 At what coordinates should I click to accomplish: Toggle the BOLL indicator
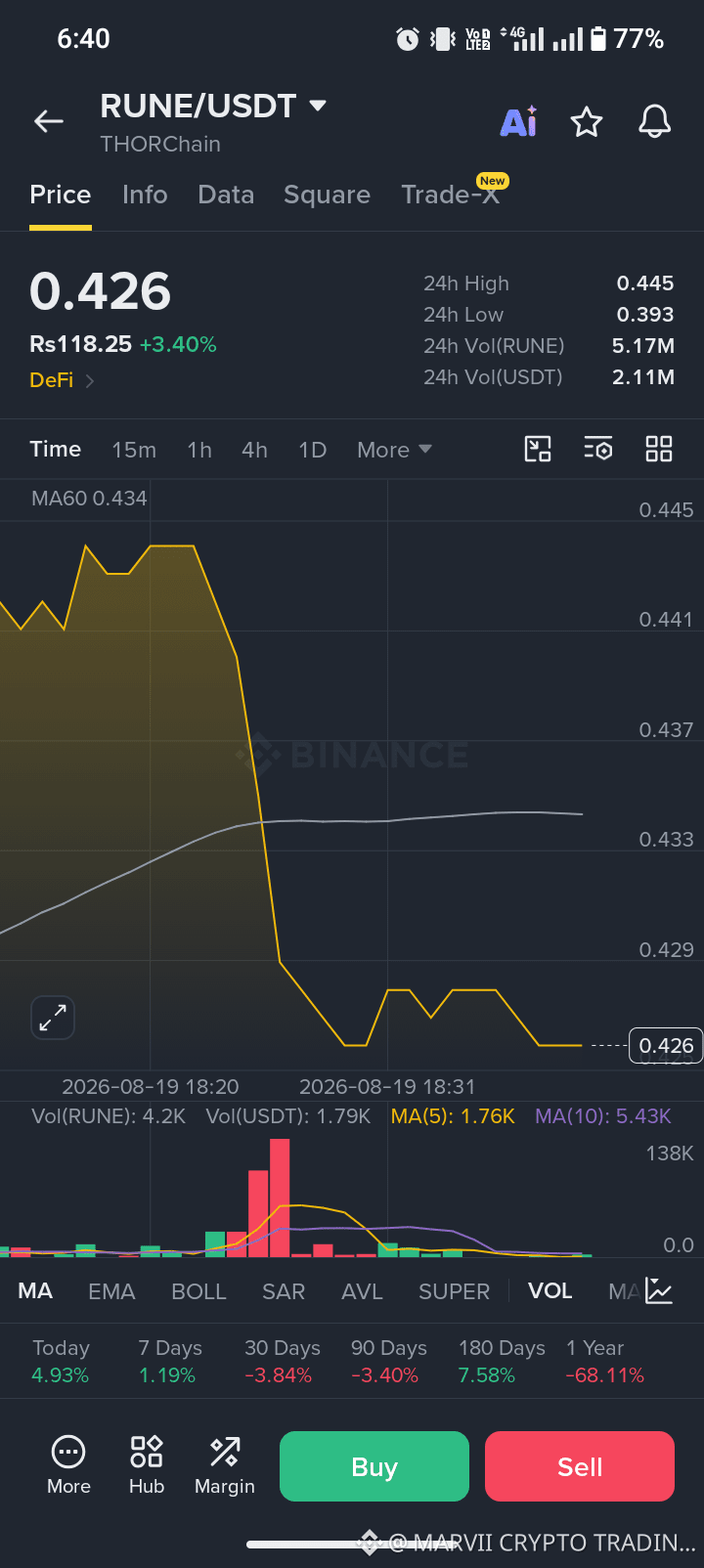pos(198,1291)
